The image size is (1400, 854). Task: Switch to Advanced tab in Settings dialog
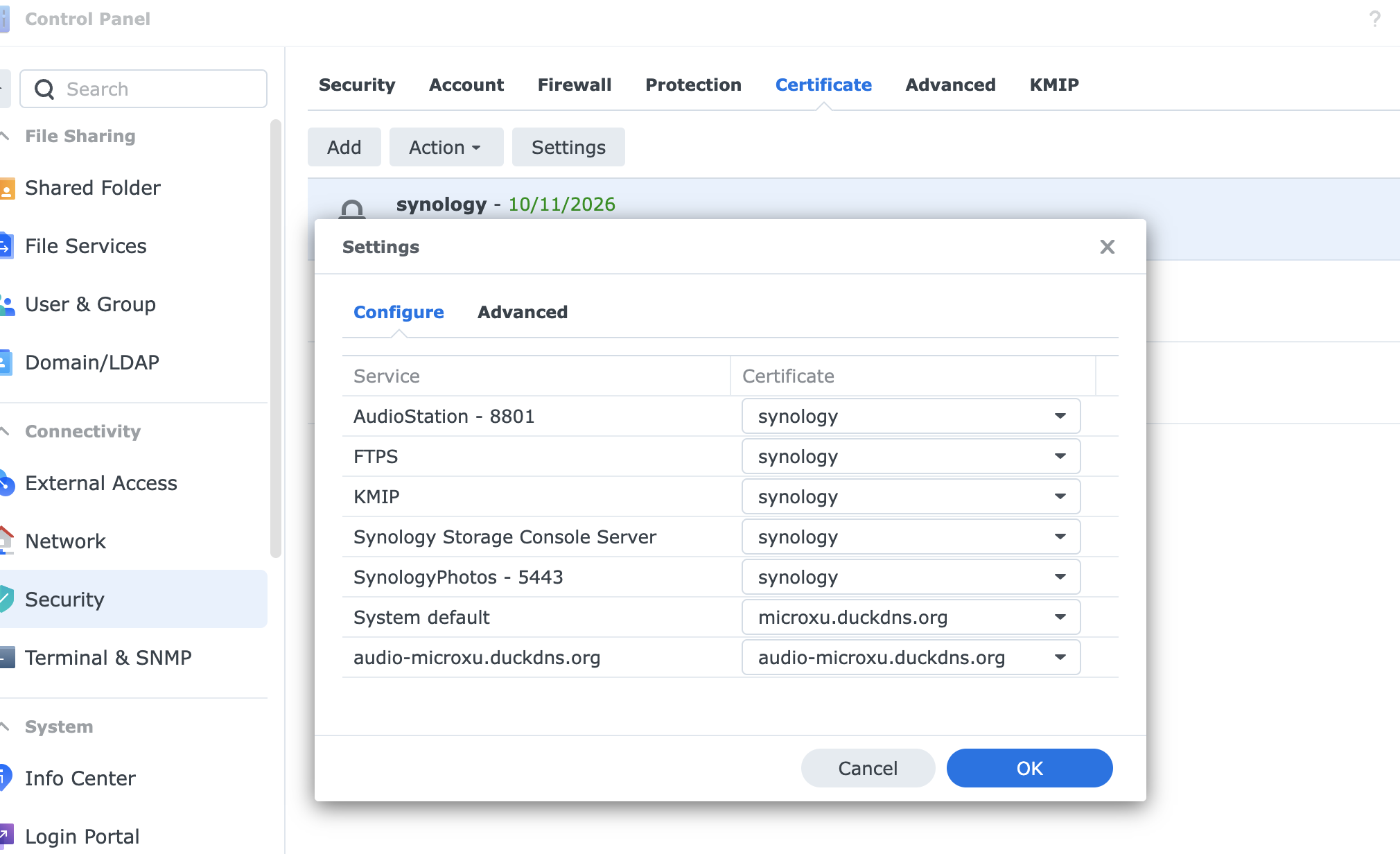pyautogui.click(x=522, y=313)
